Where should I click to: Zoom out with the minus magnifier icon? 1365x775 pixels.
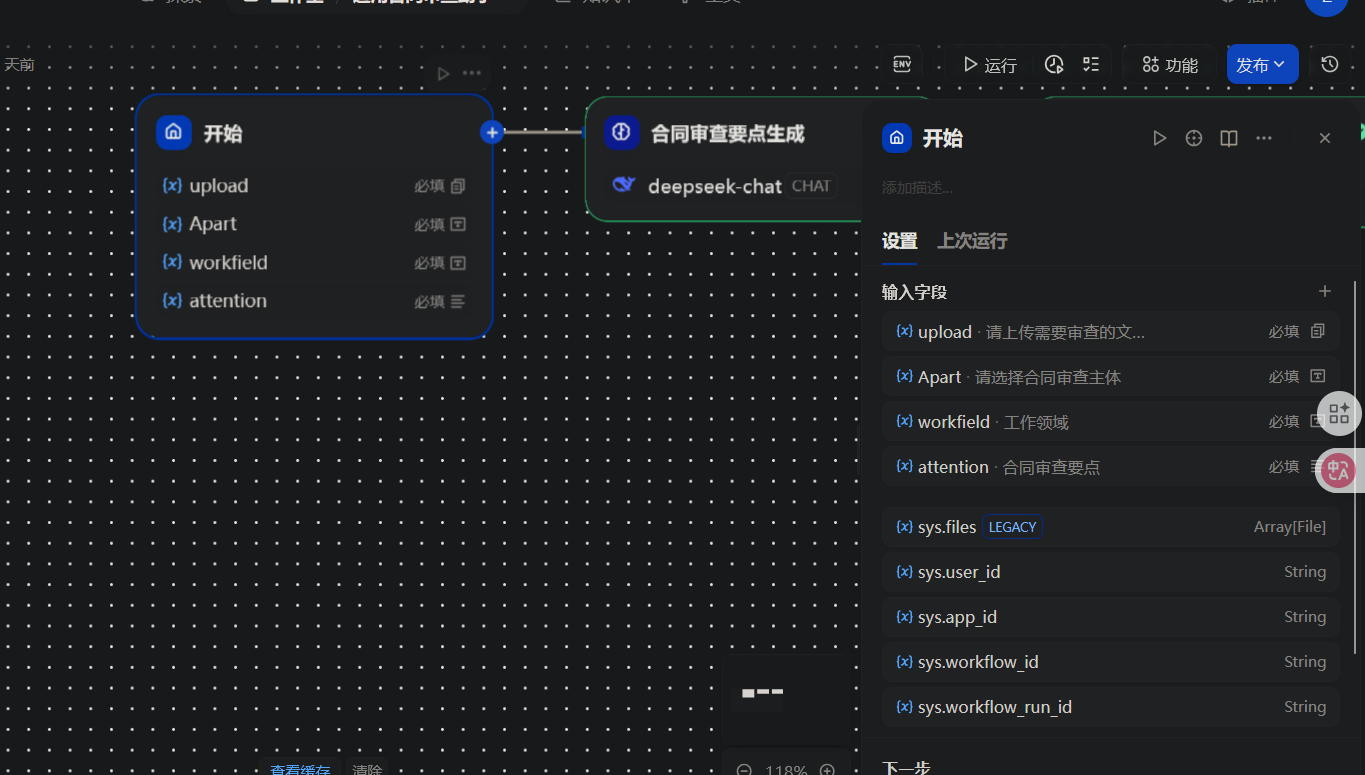point(744,771)
